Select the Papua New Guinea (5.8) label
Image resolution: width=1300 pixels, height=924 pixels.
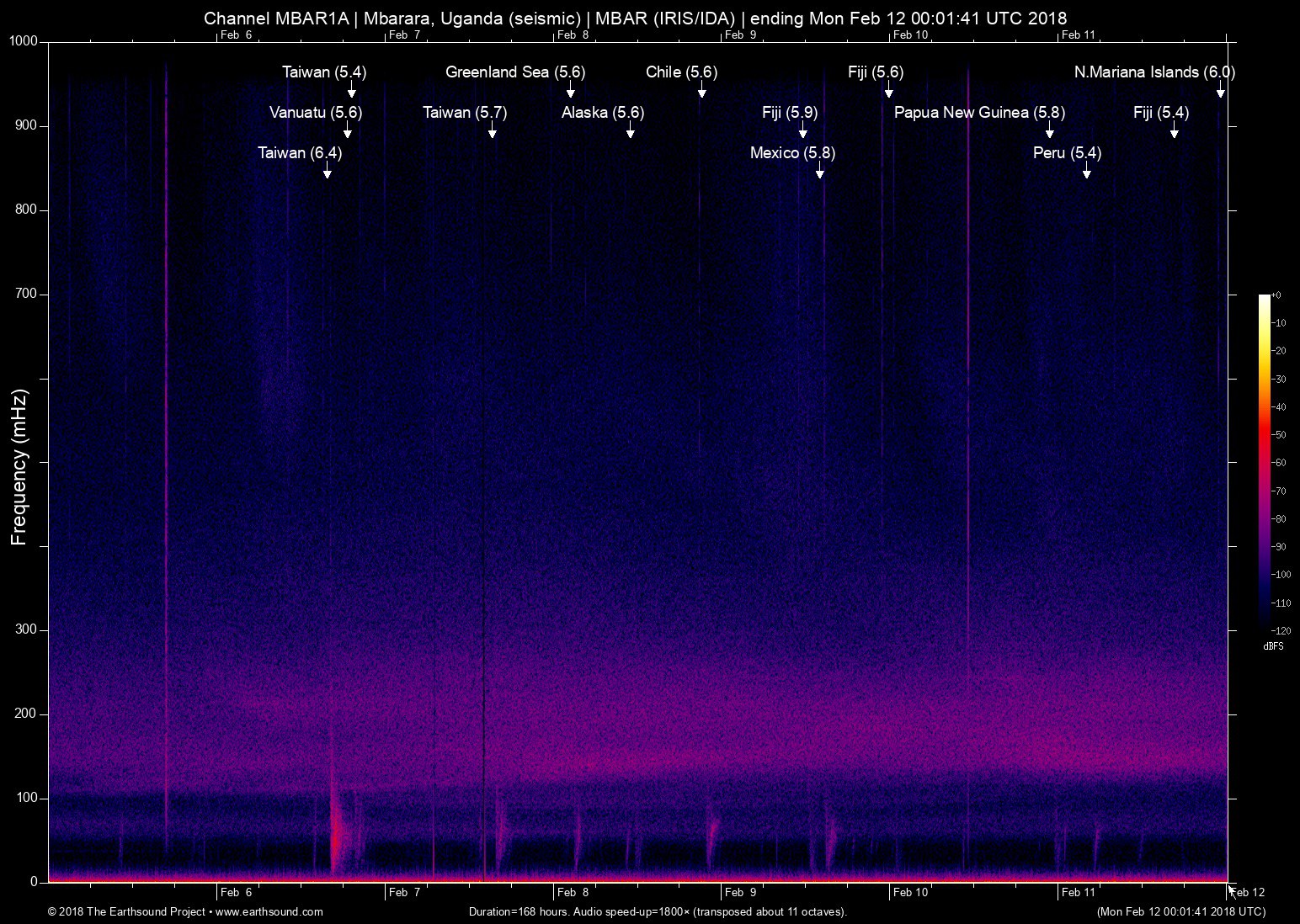point(979,112)
